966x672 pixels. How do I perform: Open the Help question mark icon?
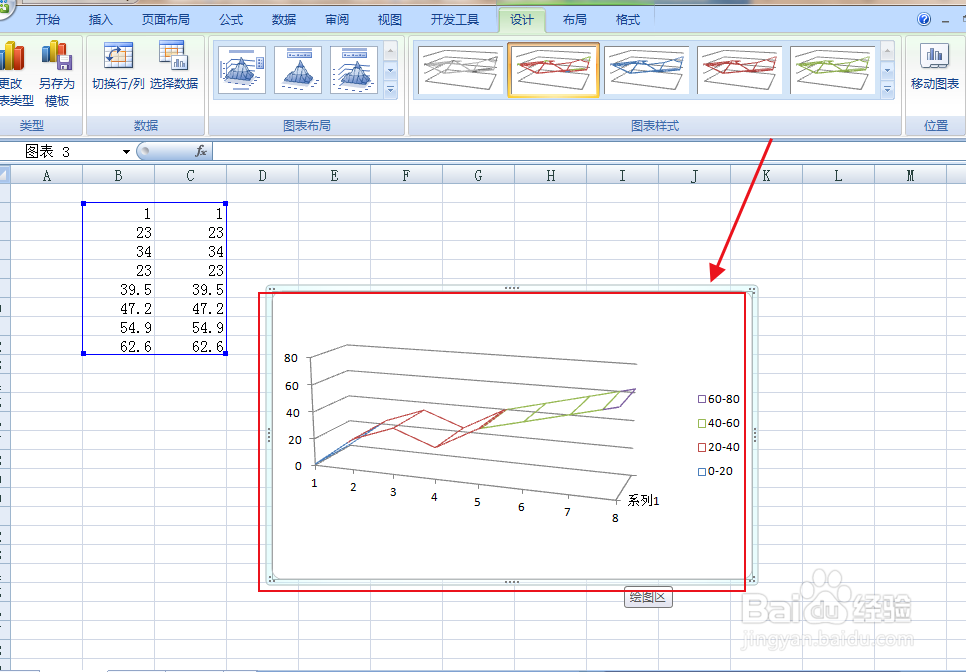(923, 19)
